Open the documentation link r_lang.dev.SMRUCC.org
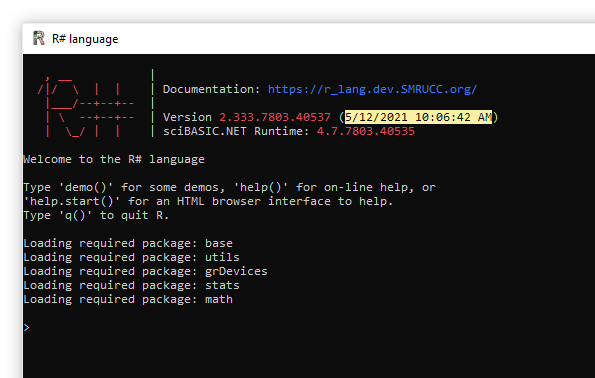The height and width of the screenshot is (378, 595). point(372,89)
